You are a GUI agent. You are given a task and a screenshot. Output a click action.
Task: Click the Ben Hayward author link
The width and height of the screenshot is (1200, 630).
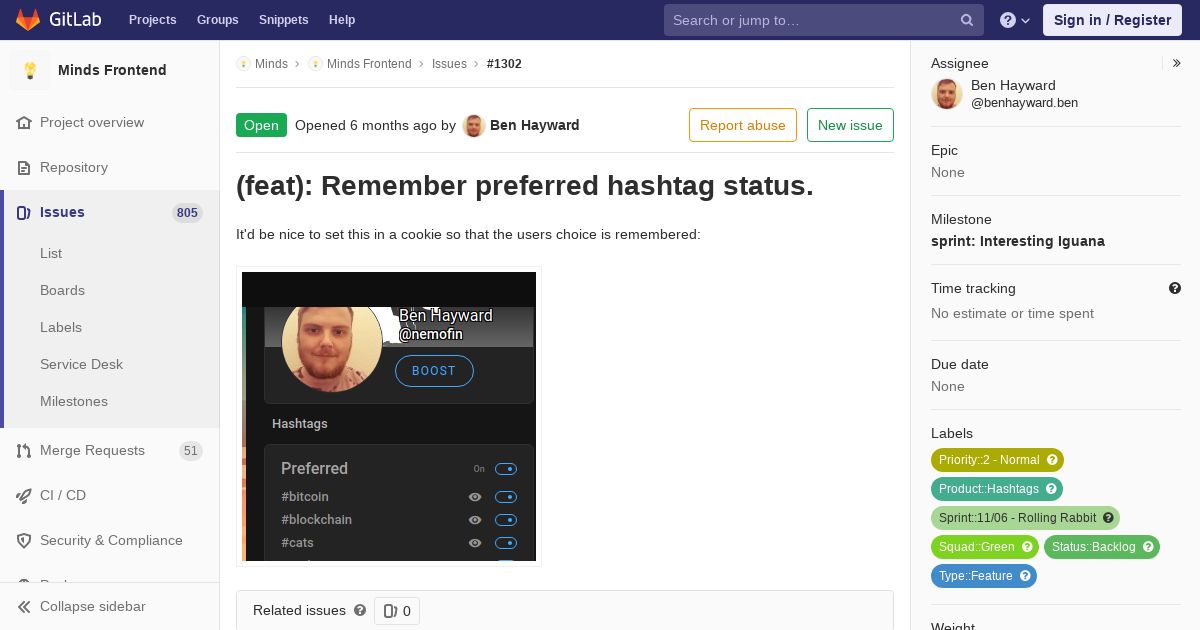point(535,125)
